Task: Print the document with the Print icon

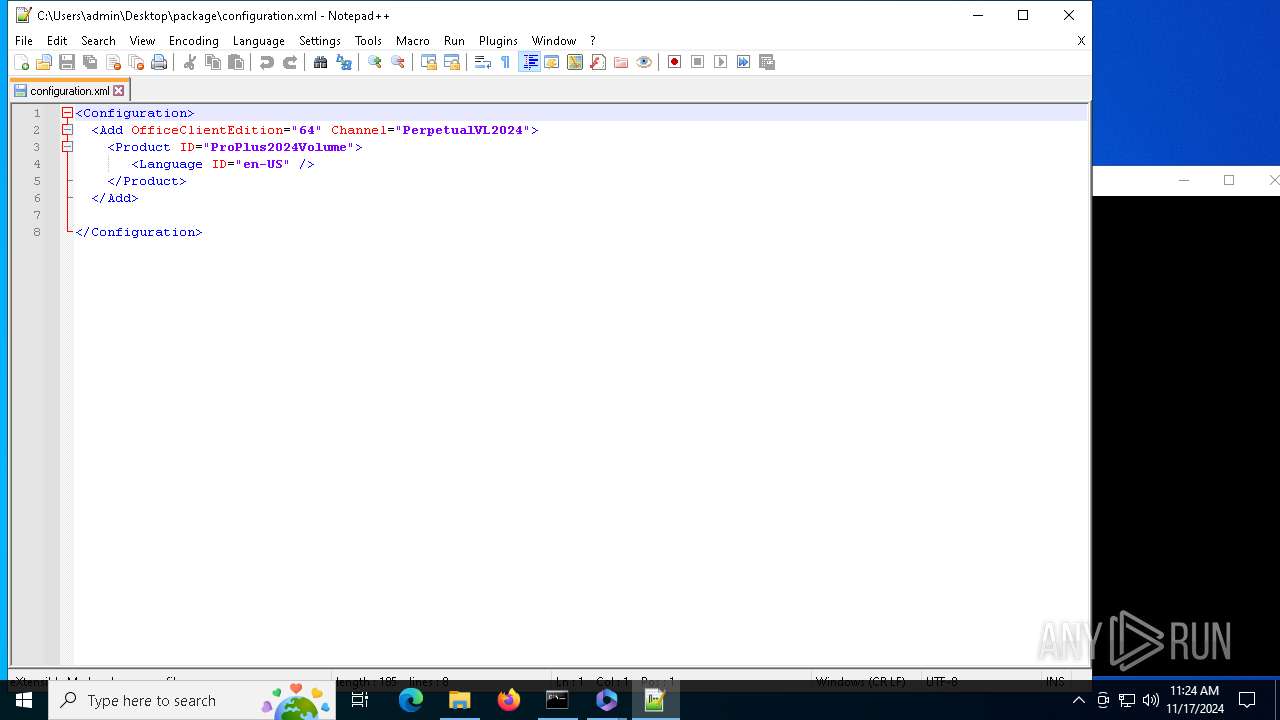Action: pyautogui.click(x=159, y=62)
